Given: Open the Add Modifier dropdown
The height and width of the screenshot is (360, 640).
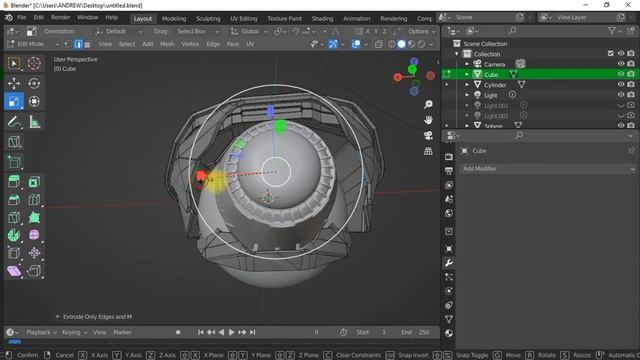Looking at the screenshot, I should tap(548, 169).
